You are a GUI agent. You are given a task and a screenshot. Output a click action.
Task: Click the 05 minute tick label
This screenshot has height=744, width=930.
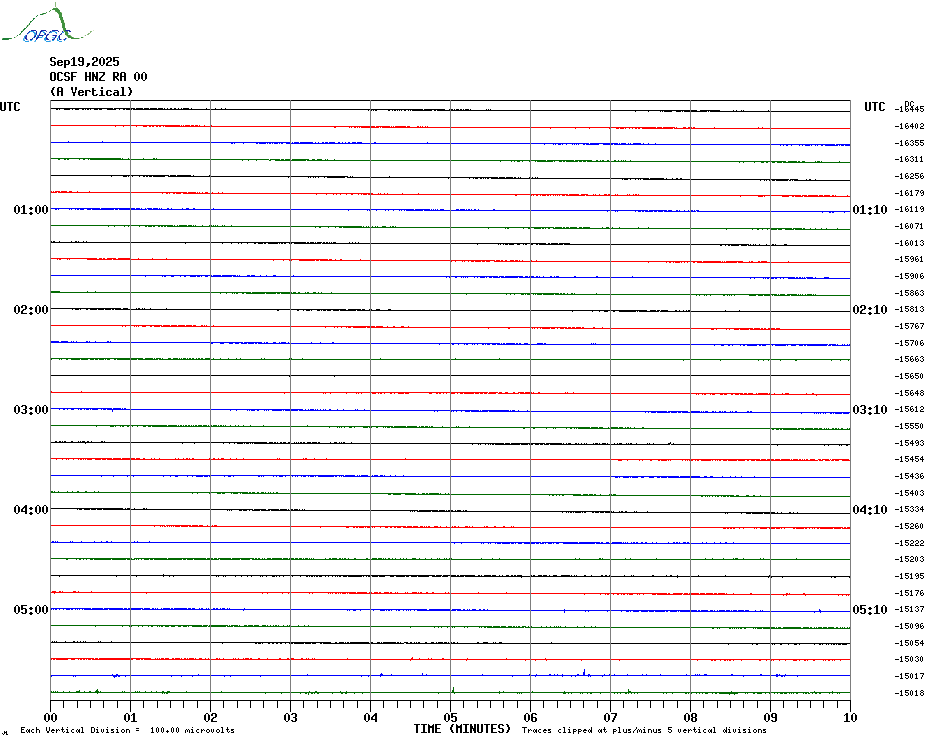450,717
